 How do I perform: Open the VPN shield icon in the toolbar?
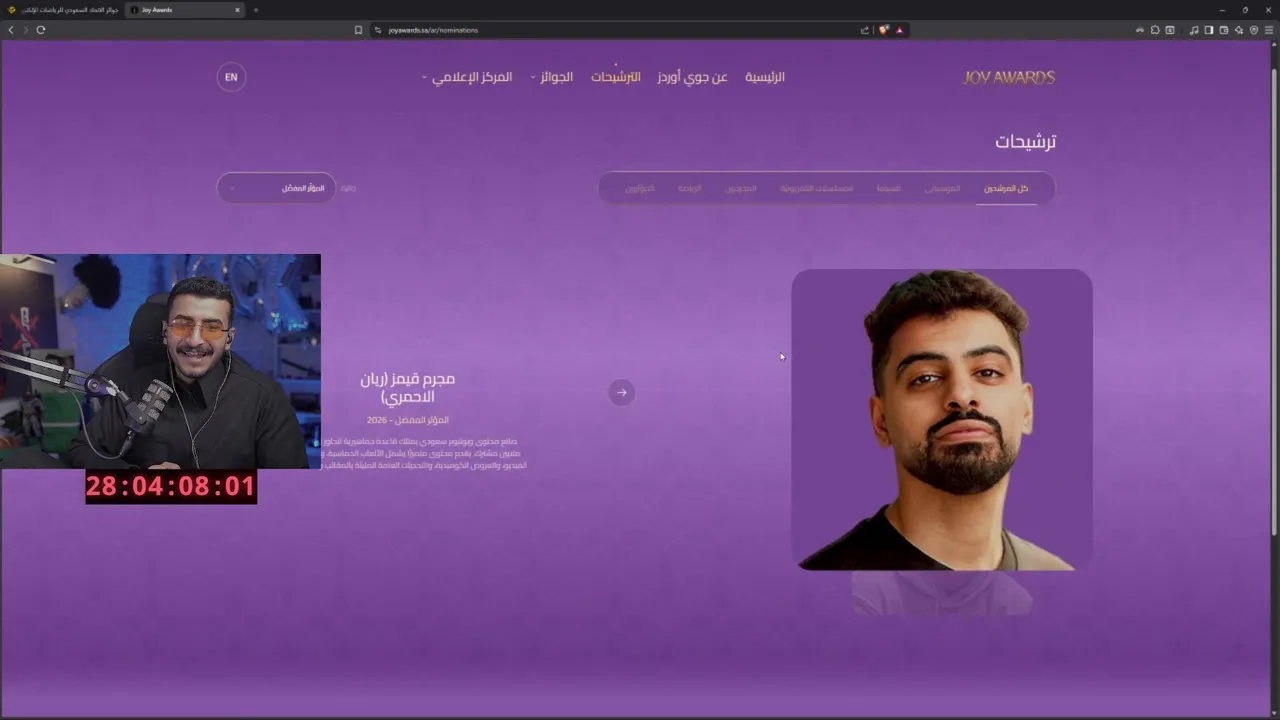click(x=1254, y=30)
